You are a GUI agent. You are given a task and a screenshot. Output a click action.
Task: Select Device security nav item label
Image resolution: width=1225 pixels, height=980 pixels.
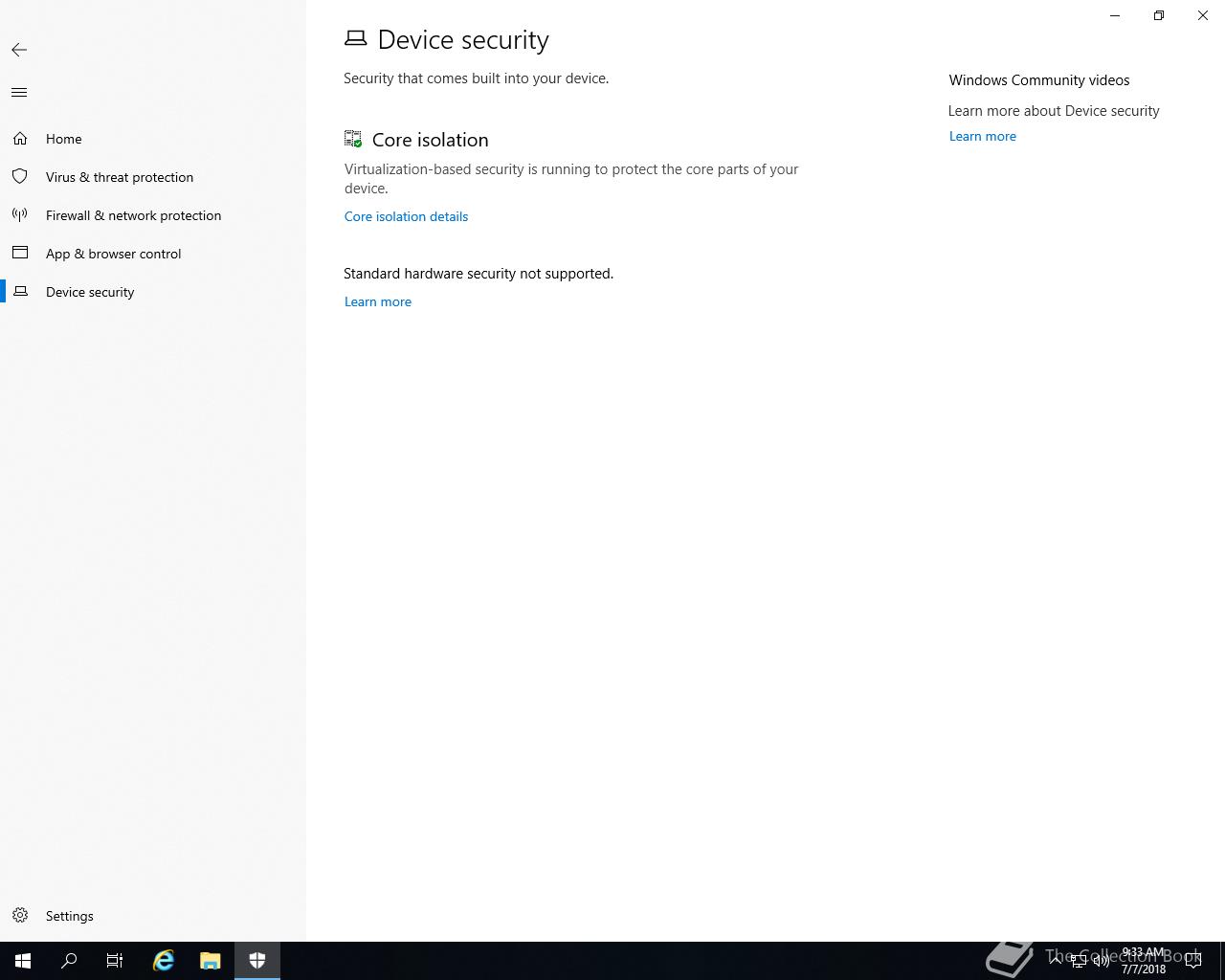pyautogui.click(x=90, y=292)
